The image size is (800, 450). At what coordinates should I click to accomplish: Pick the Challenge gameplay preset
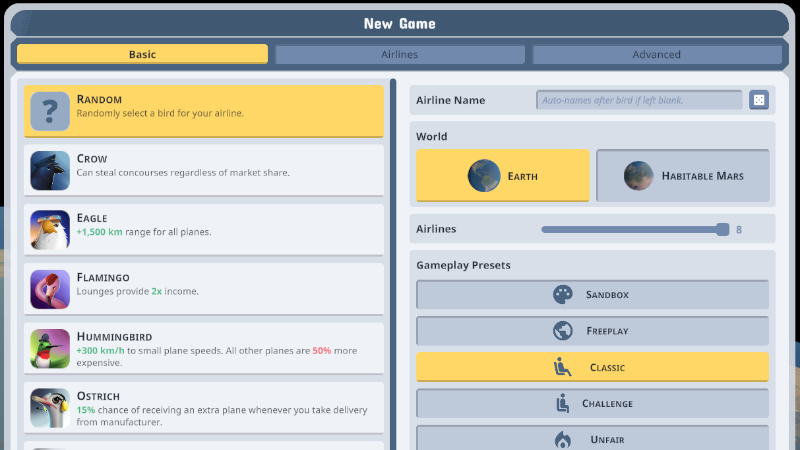pos(592,403)
